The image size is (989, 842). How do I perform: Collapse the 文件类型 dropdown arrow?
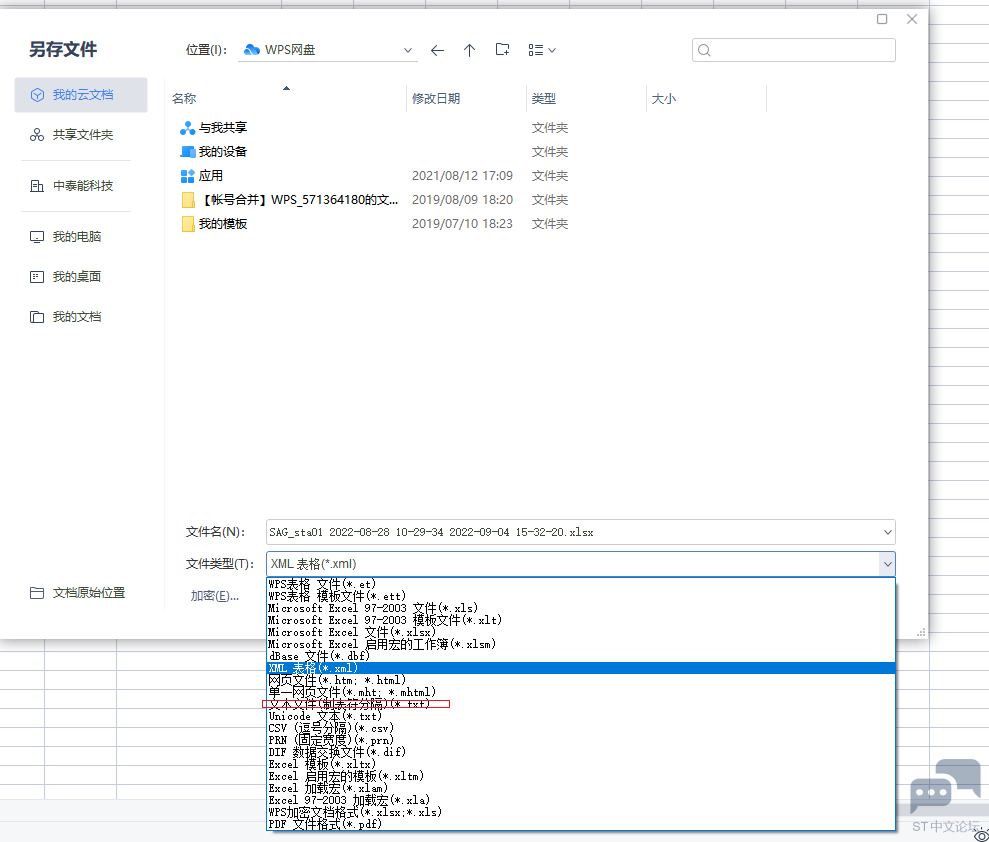point(887,564)
